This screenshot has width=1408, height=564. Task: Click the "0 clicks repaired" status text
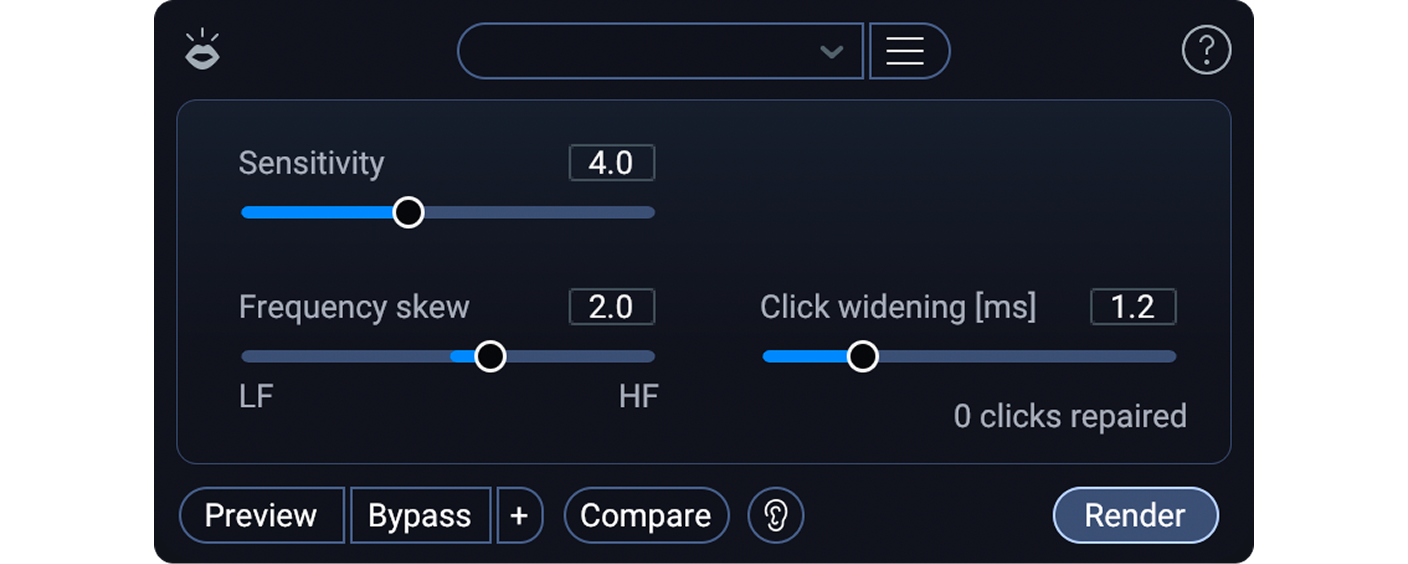pyautogui.click(x=1069, y=416)
